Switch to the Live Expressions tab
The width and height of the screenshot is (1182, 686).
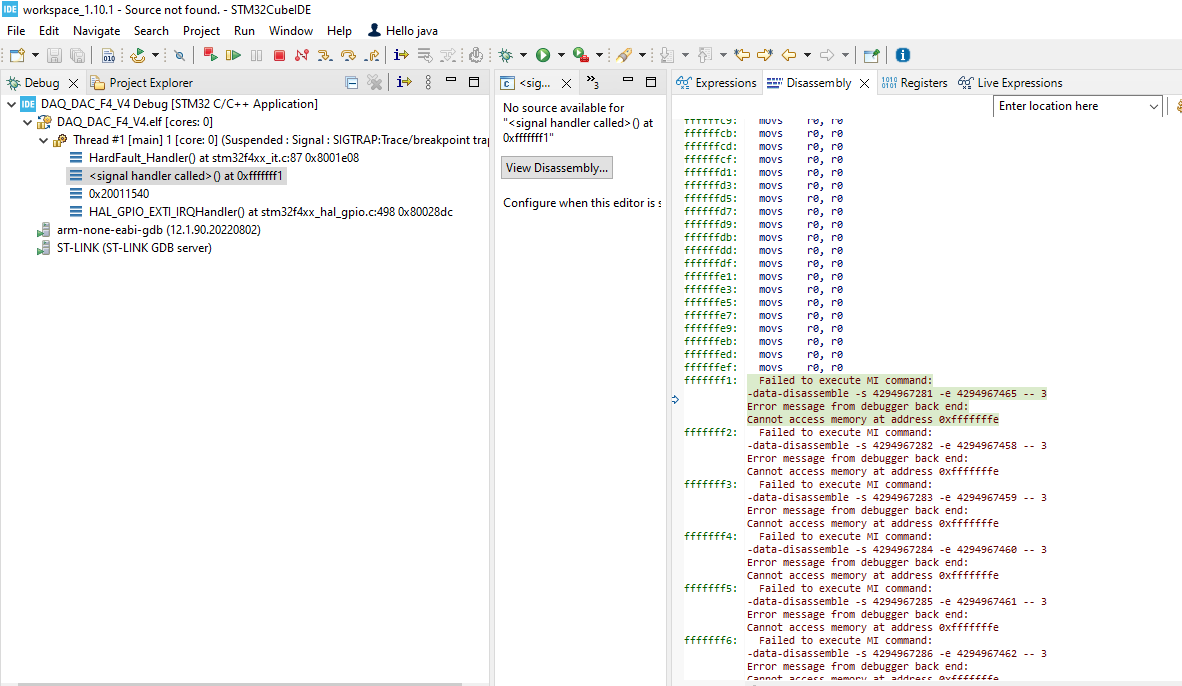pyautogui.click(x=1010, y=83)
